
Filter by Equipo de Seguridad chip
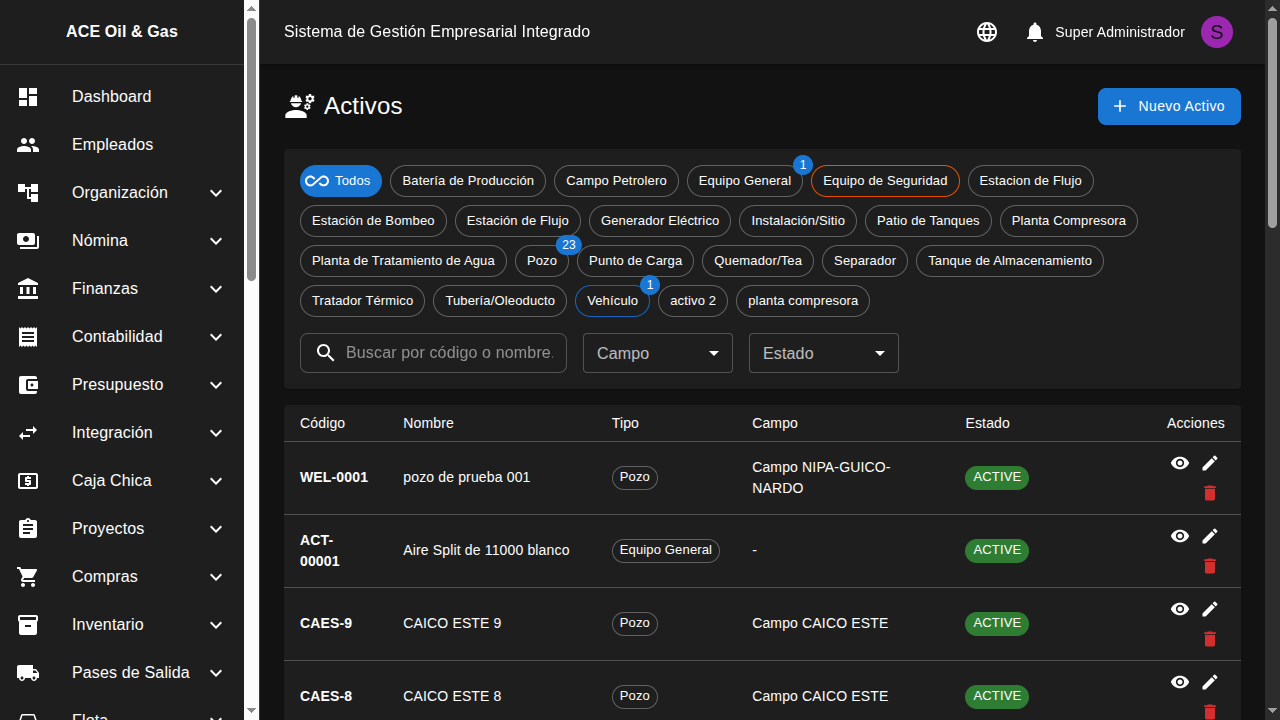[x=884, y=181]
